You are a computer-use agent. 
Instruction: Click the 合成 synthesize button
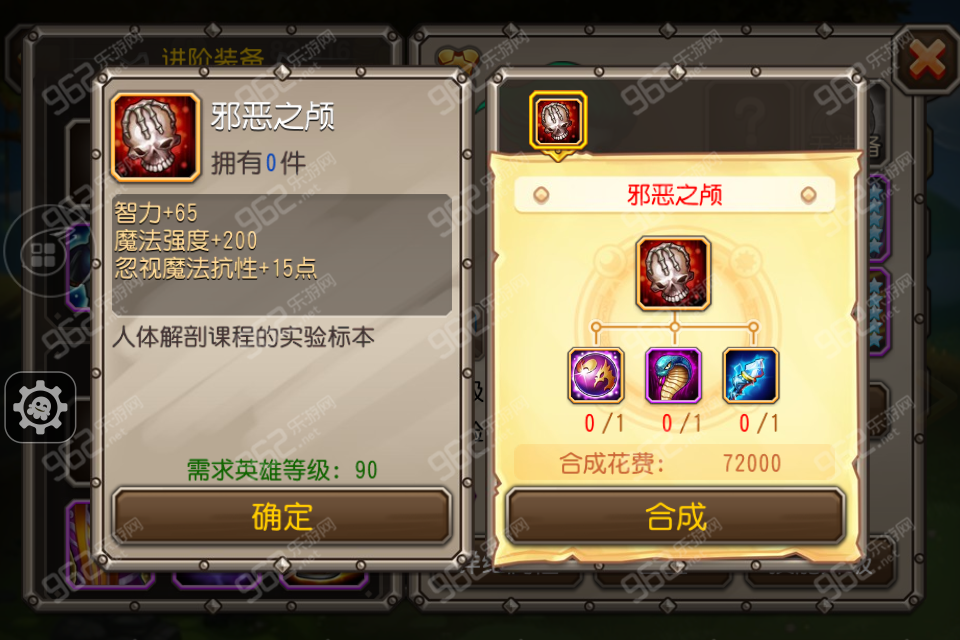676,516
